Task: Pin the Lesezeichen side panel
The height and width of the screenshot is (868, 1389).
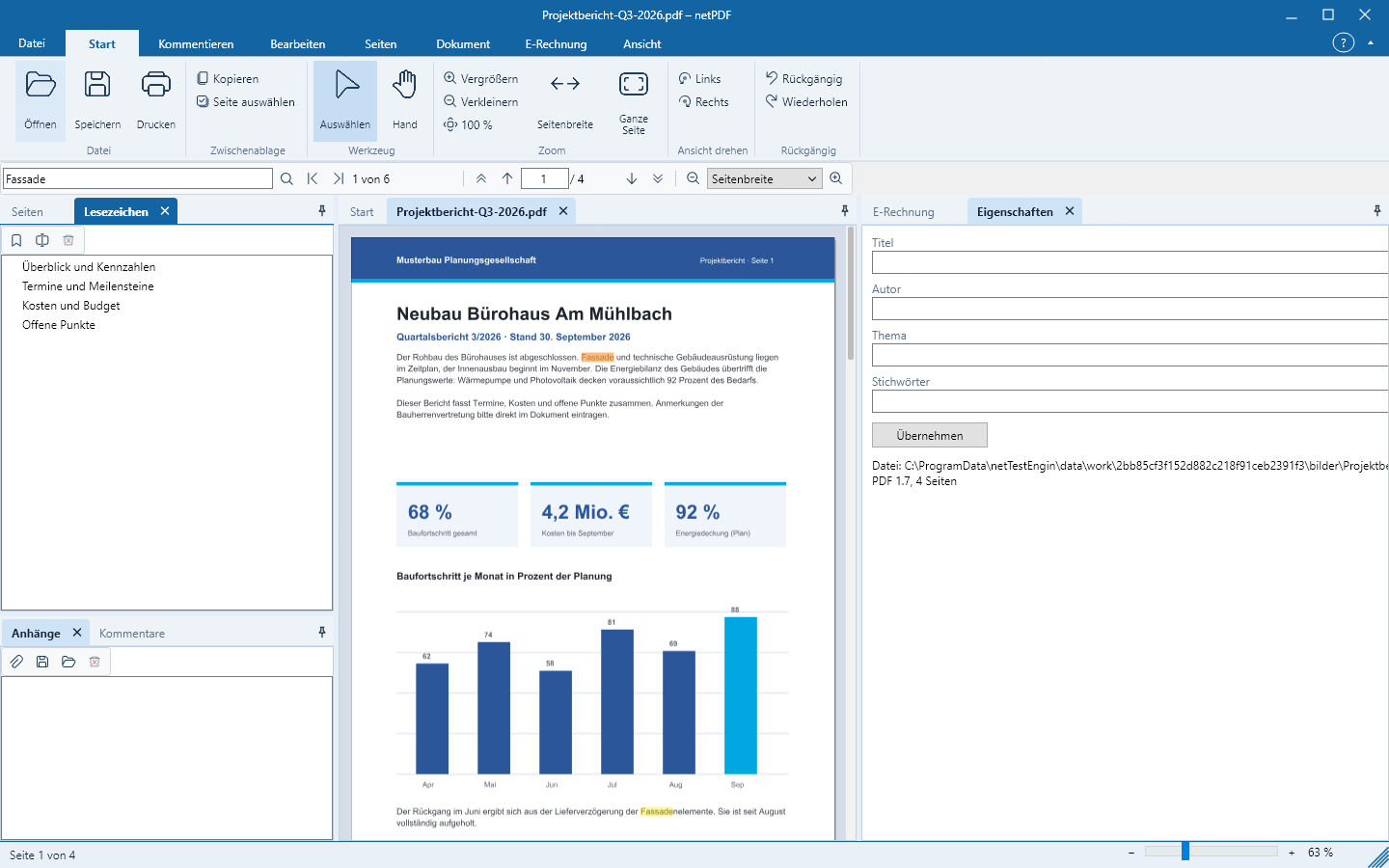Action: (322, 211)
